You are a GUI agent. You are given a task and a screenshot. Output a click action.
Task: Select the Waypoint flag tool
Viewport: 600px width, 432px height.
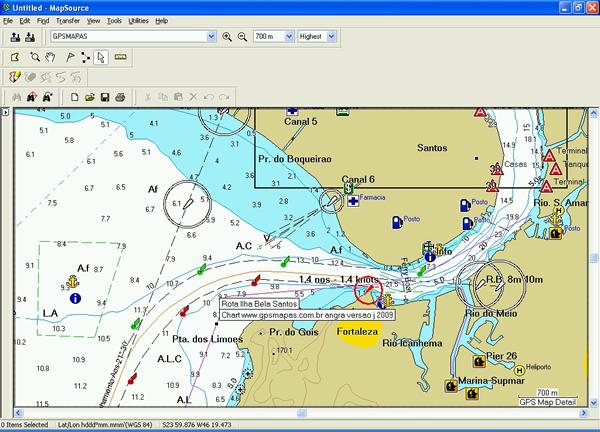67,57
